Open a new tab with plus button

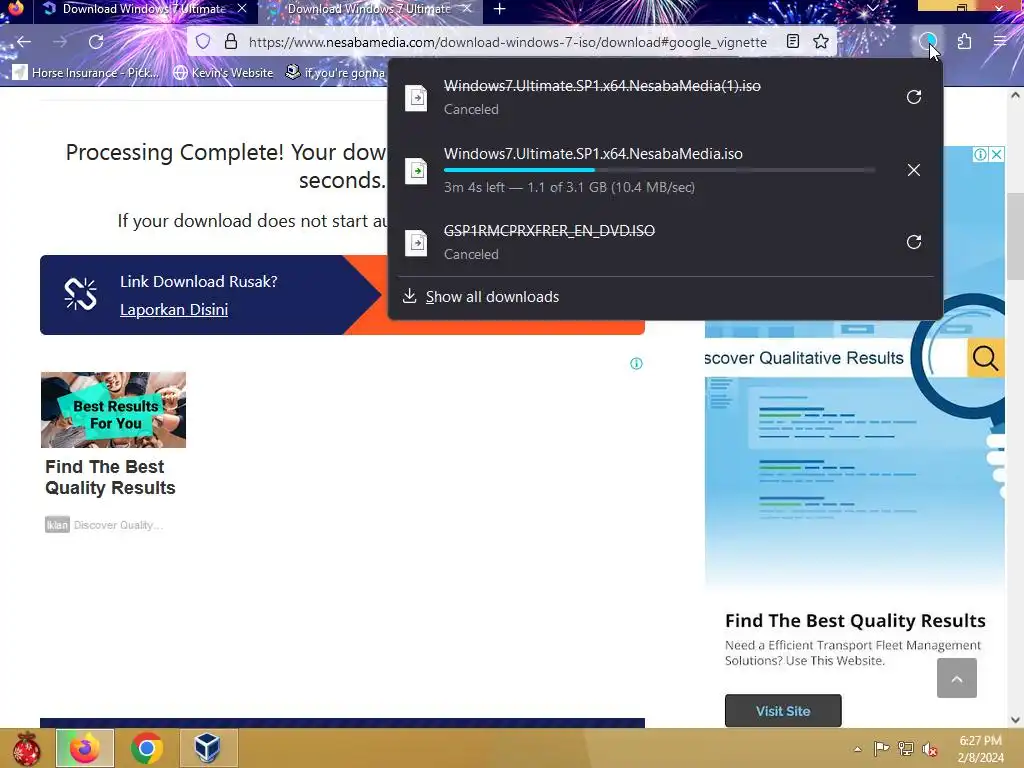500,9
